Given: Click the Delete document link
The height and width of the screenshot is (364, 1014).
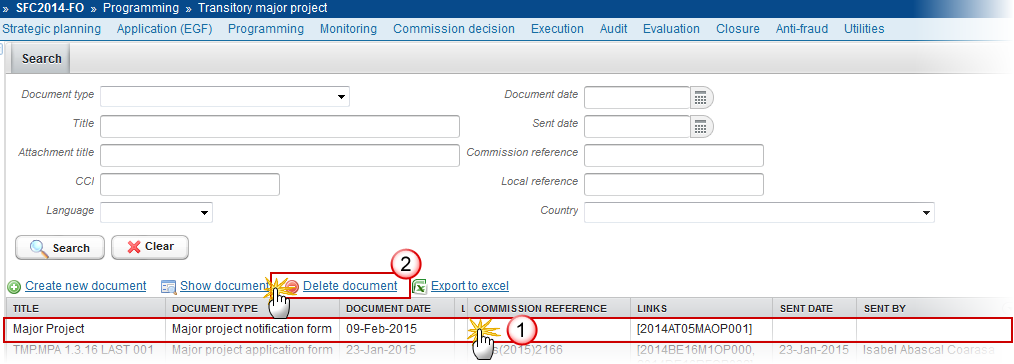Looking at the screenshot, I should coord(350,286).
